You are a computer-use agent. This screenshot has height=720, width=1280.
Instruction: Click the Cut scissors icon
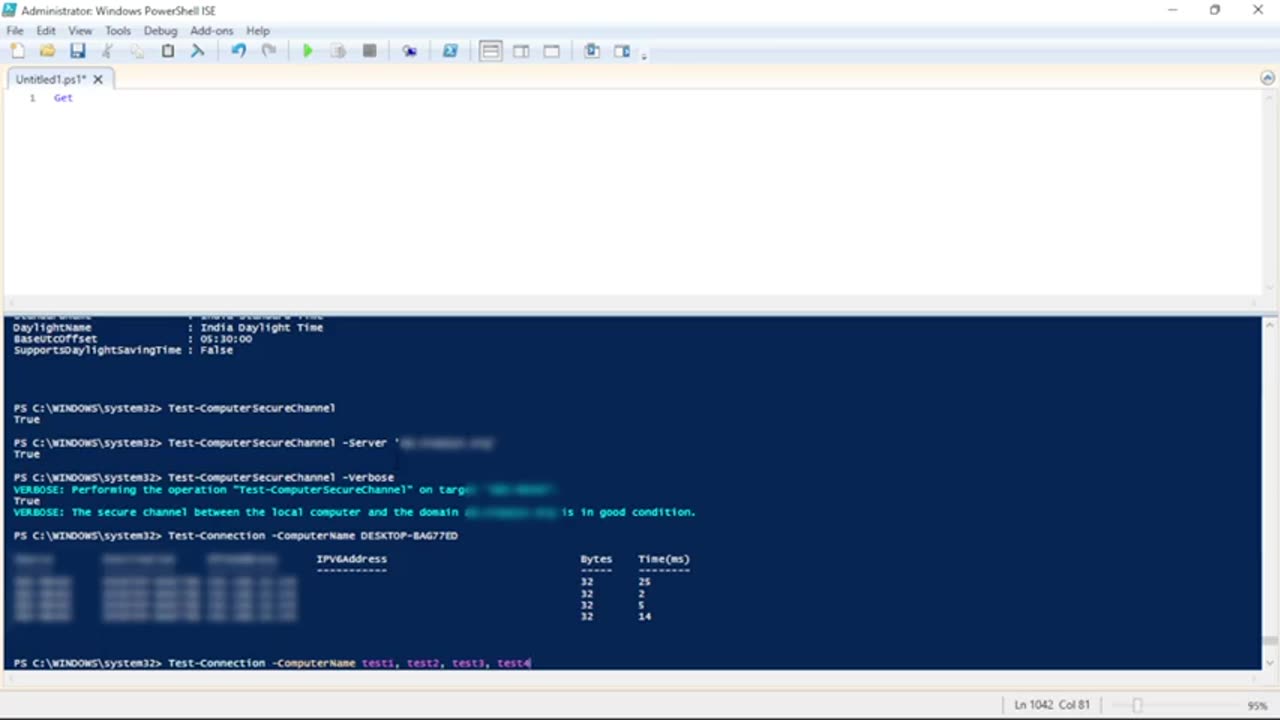tap(107, 51)
